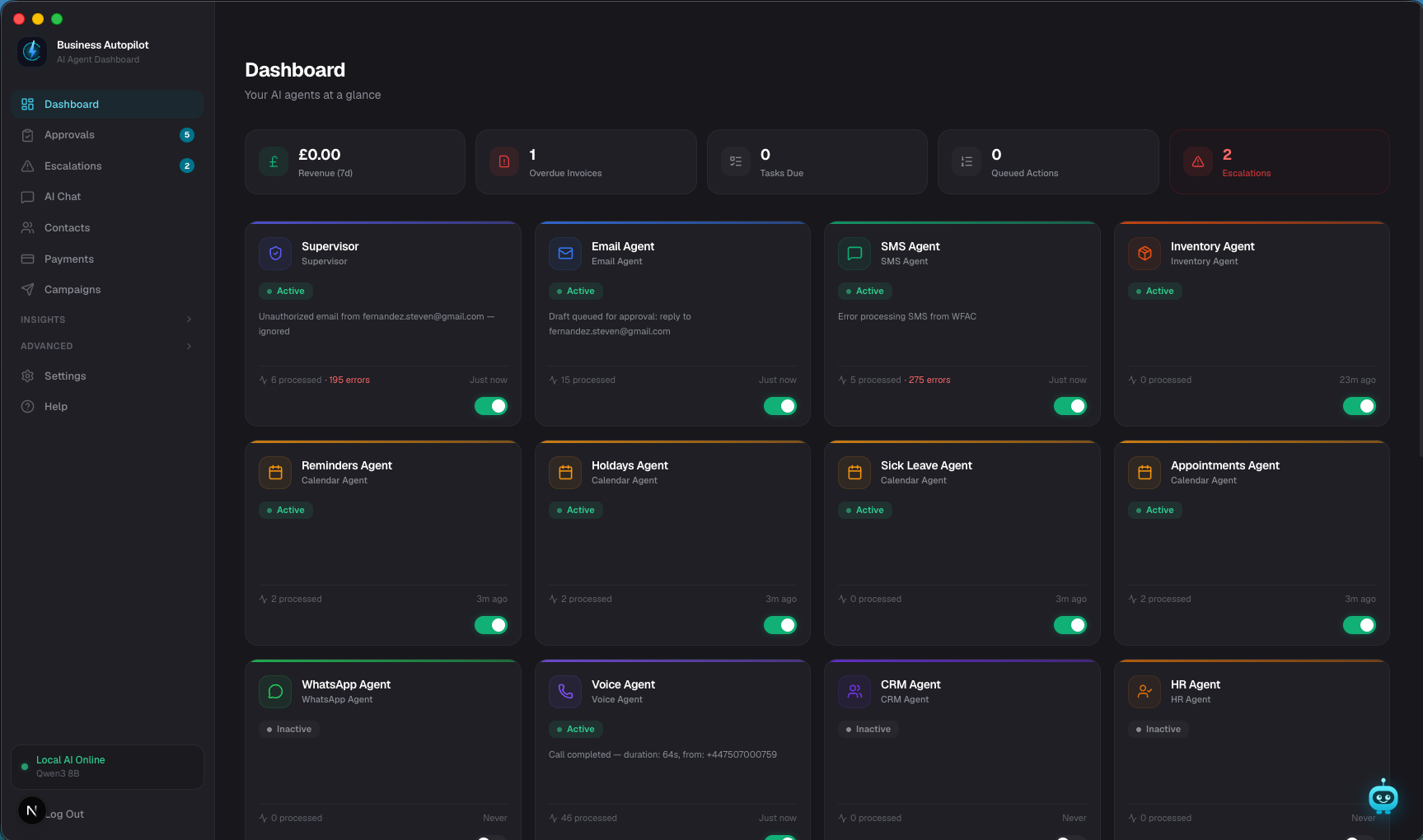This screenshot has height=840, width=1423.
Task: Click the '275 errors' text on SMS Agent
Action: [929, 380]
